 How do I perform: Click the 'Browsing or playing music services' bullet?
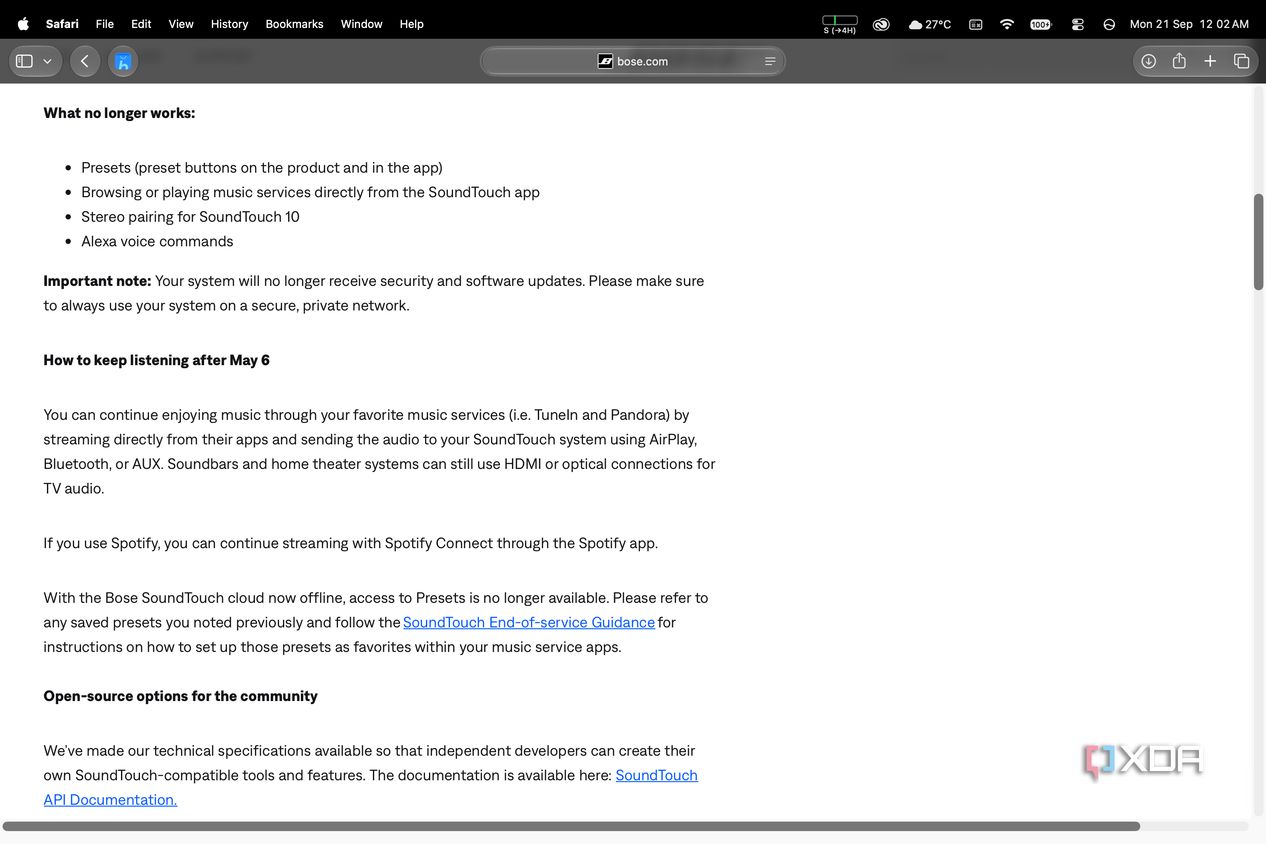[x=310, y=192]
